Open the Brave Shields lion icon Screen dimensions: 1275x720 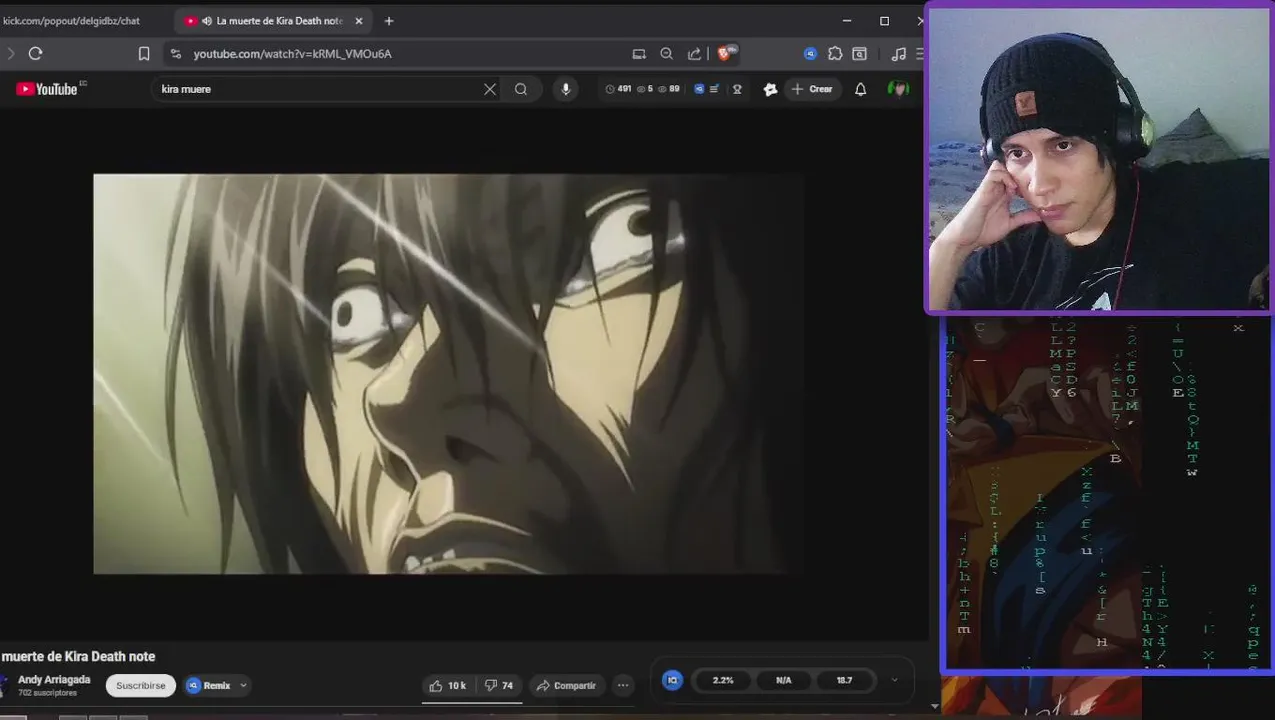click(726, 53)
